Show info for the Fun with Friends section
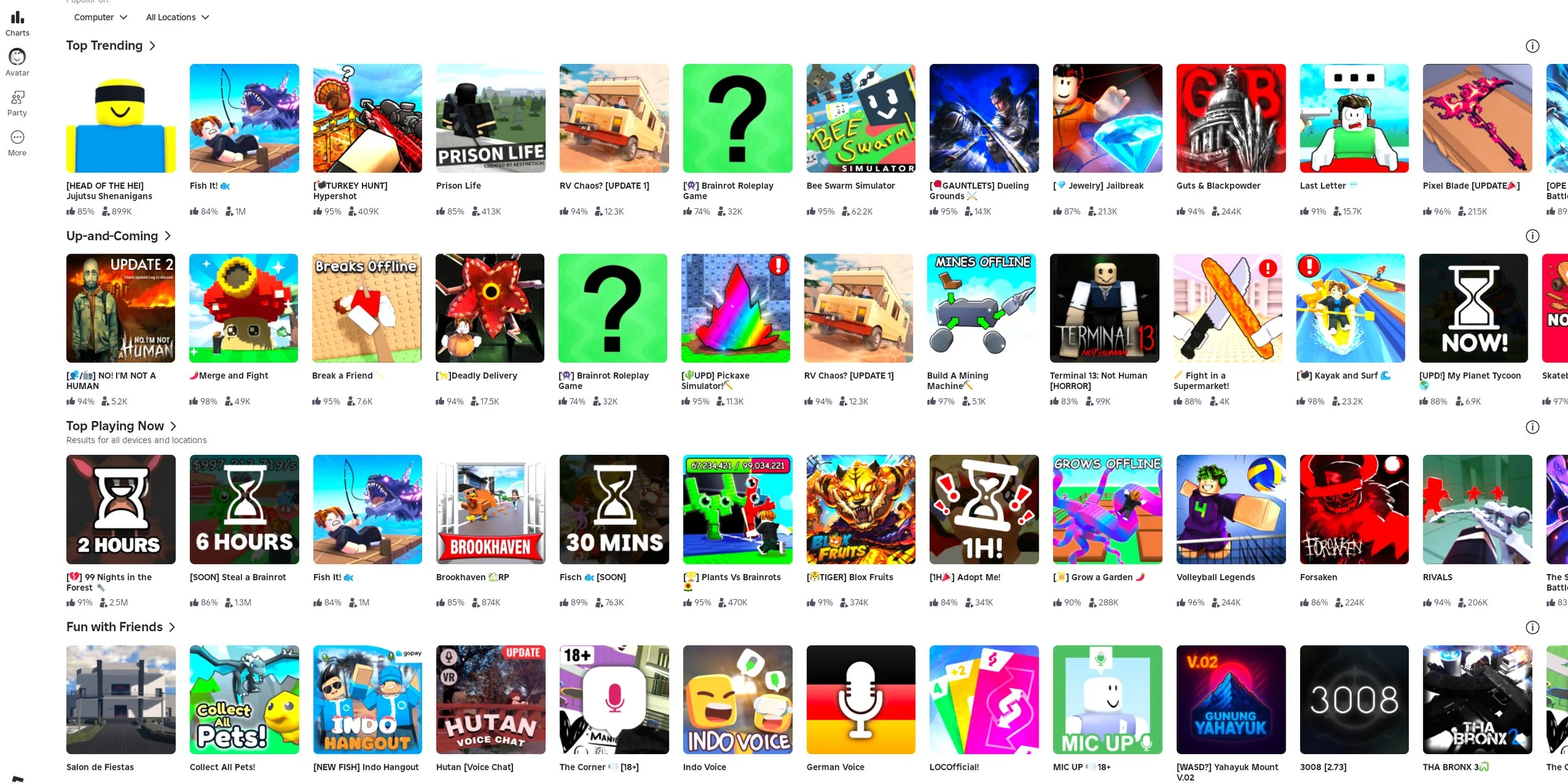 pos(1532,627)
